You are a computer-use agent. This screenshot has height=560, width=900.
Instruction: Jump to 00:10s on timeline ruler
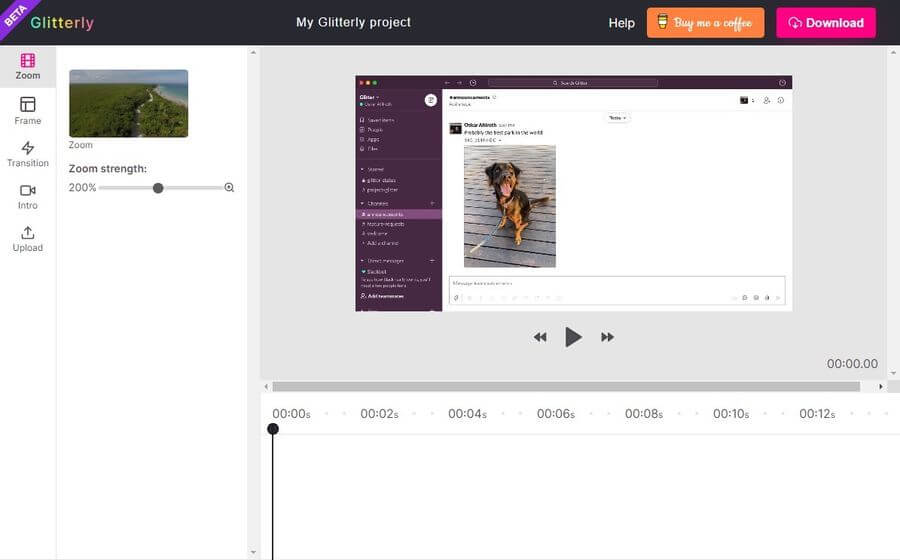(731, 414)
